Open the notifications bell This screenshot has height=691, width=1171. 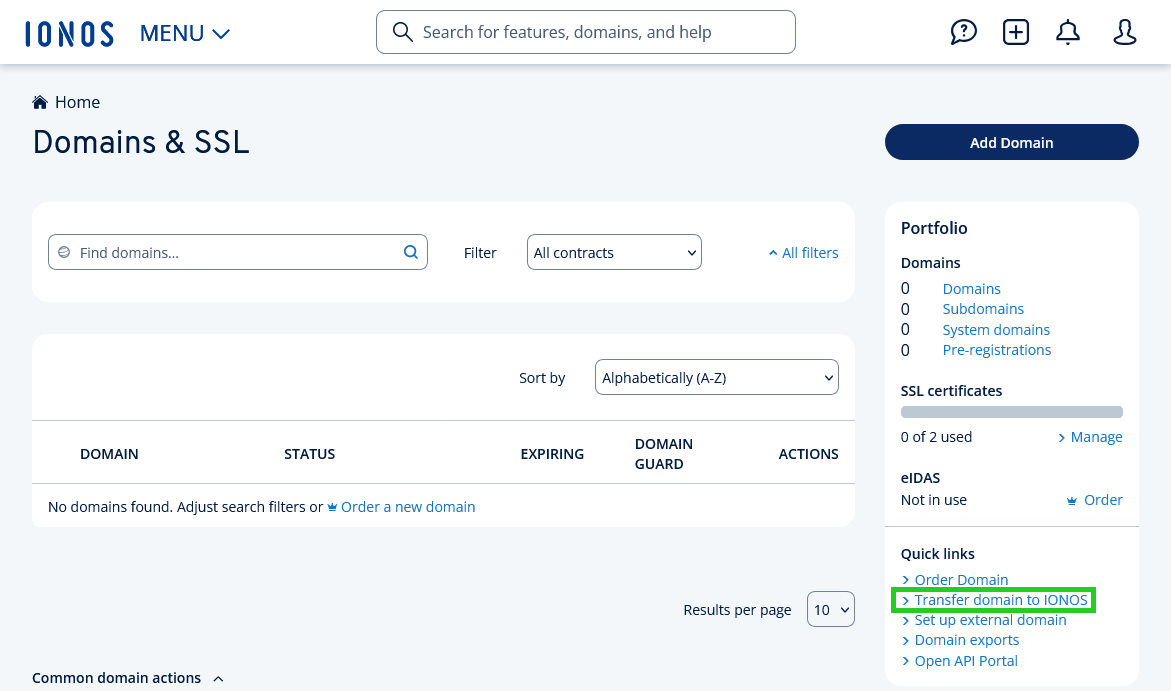[1067, 32]
